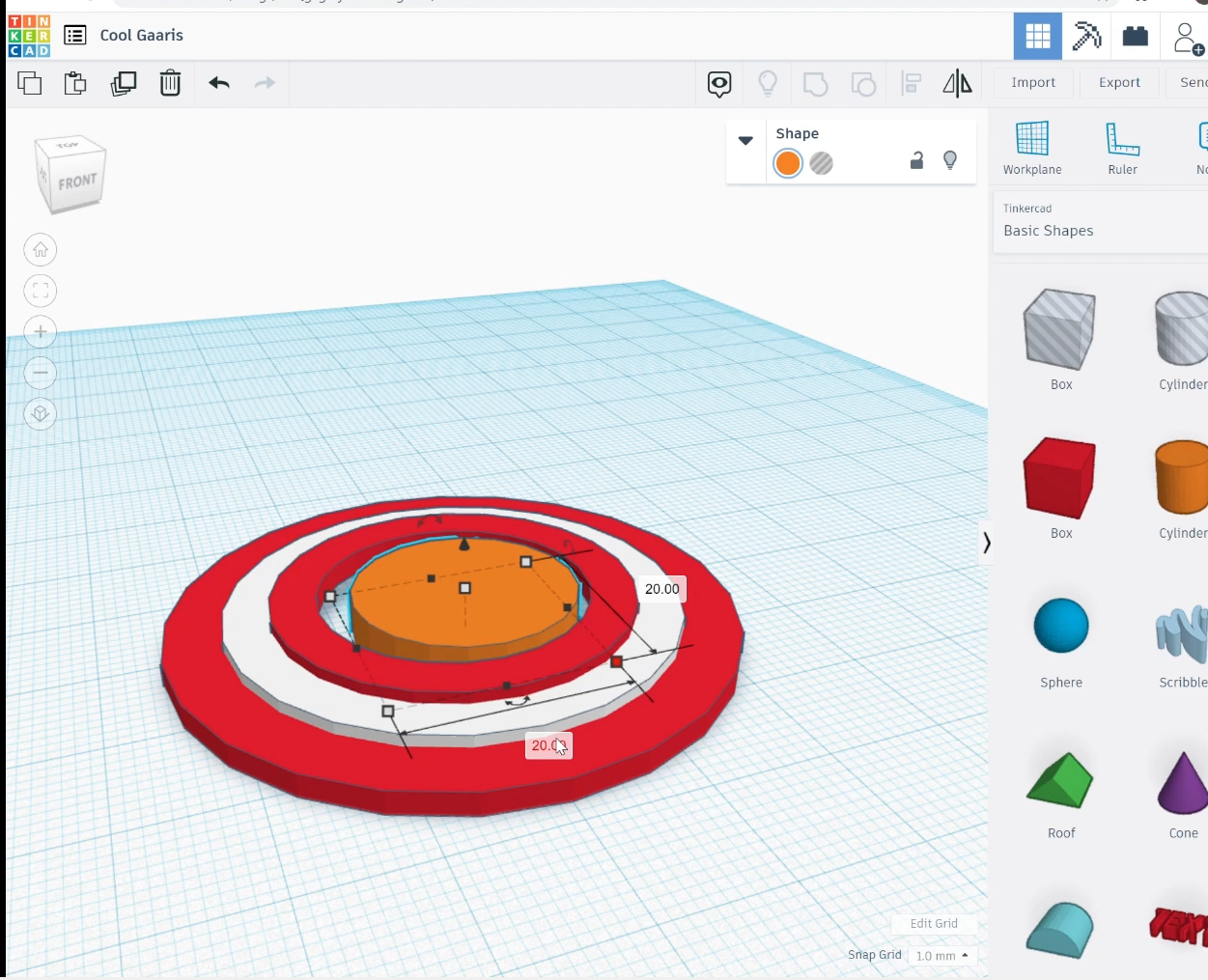Image resolution: width=1208 pixels, height=980 pixels.
Task: Open the Bricks mode
Action: point(1136,37)
